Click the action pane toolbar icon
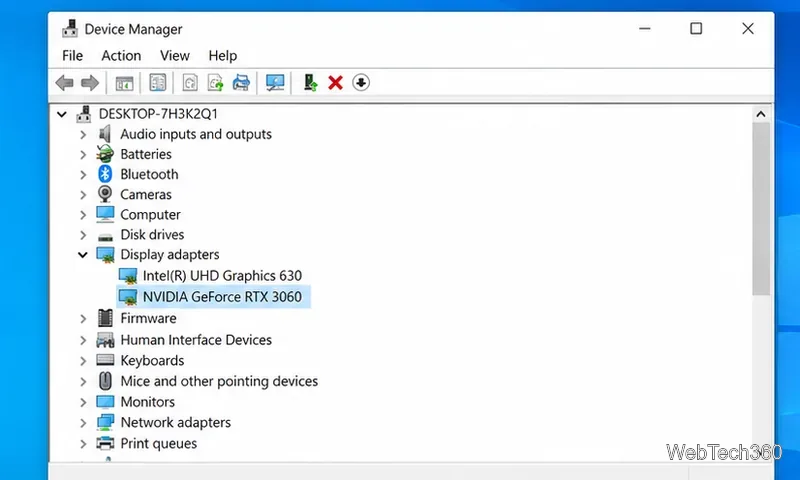800x480 pixels. click(x=215, y=83)
